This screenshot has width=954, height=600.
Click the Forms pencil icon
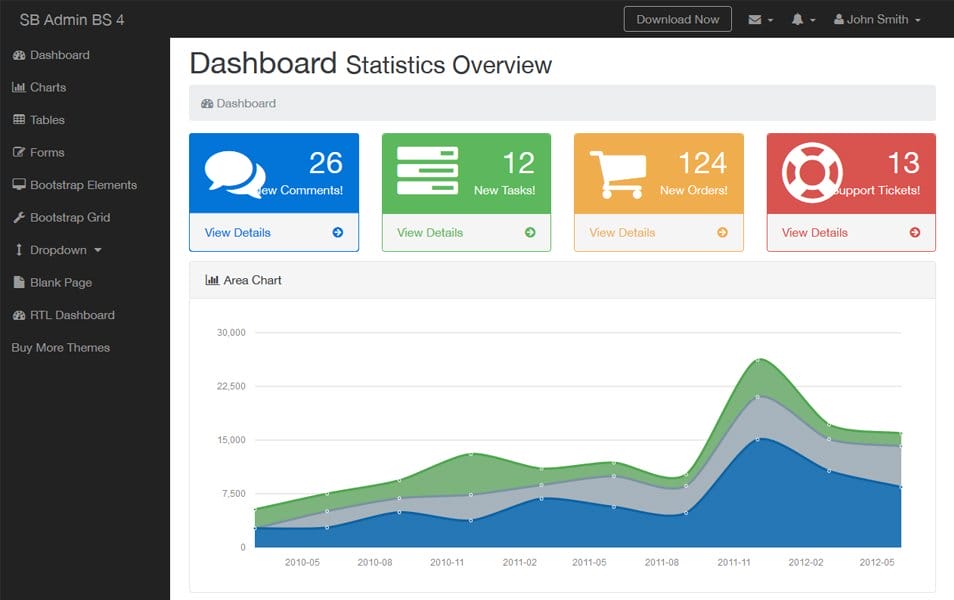click(18, 152)
